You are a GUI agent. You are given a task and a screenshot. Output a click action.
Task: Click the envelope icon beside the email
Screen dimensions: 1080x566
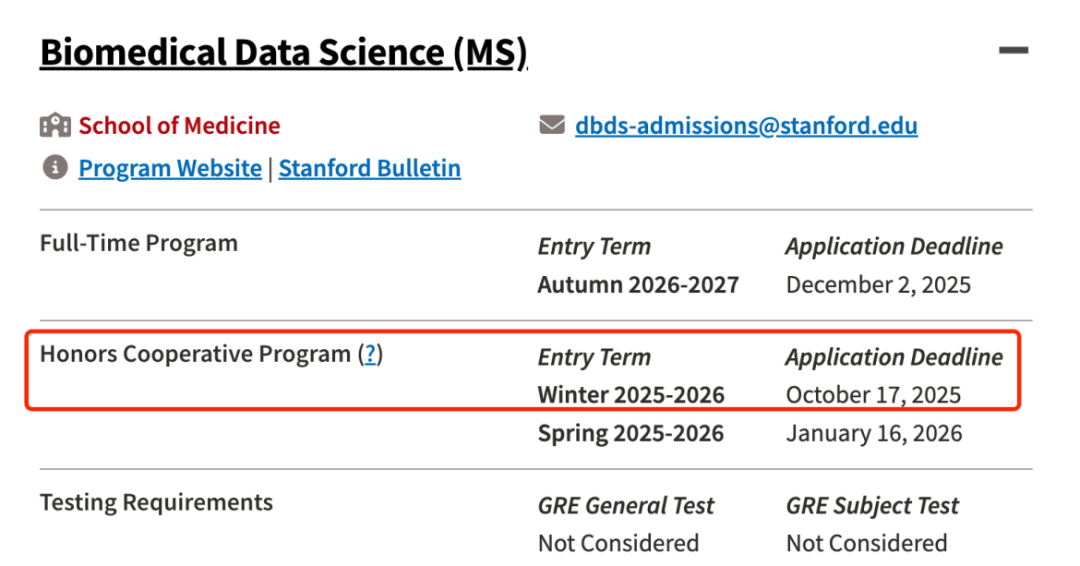[552, 126]
